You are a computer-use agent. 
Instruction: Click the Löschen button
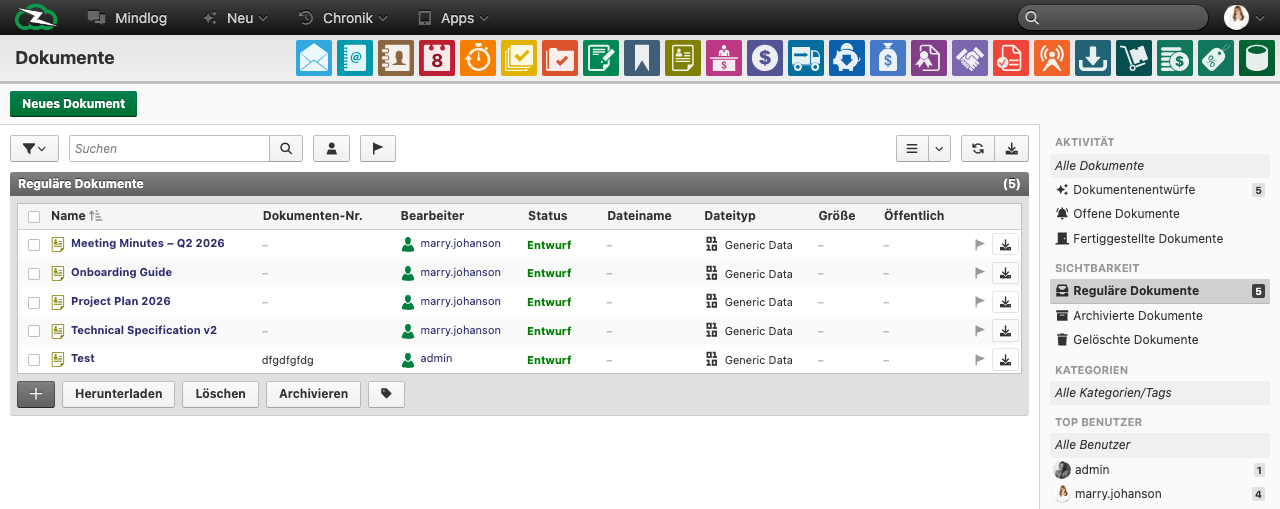point(220,394)
